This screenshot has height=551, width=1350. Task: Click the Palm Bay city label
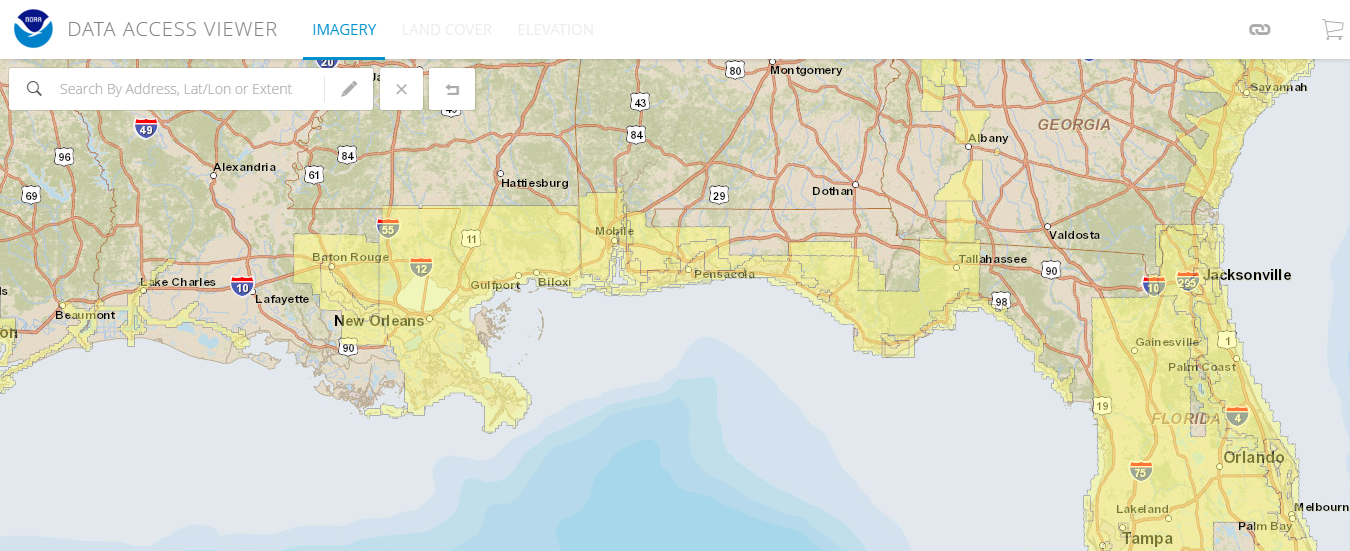[1265, 526]
